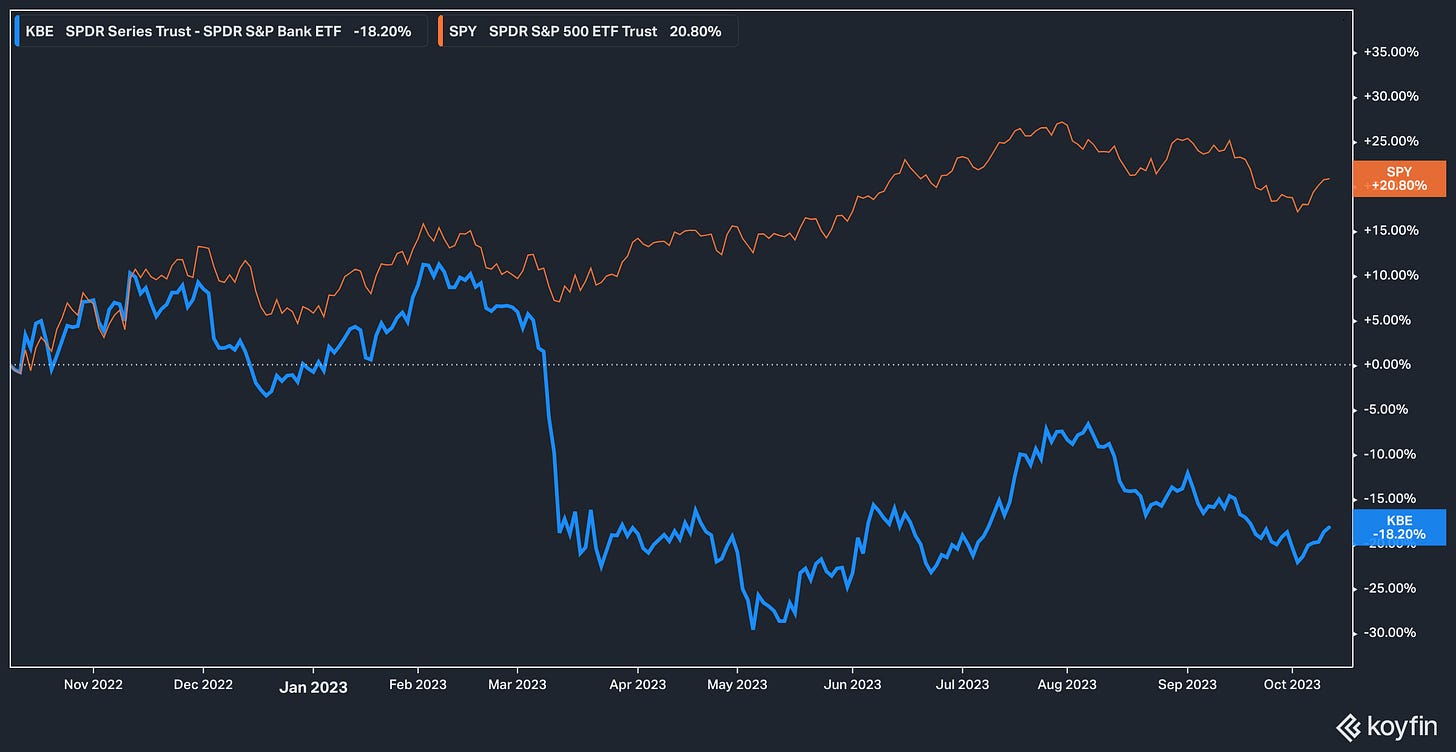
Task: Click the SPY 20.80% legend value
Action: coord(697,31)
